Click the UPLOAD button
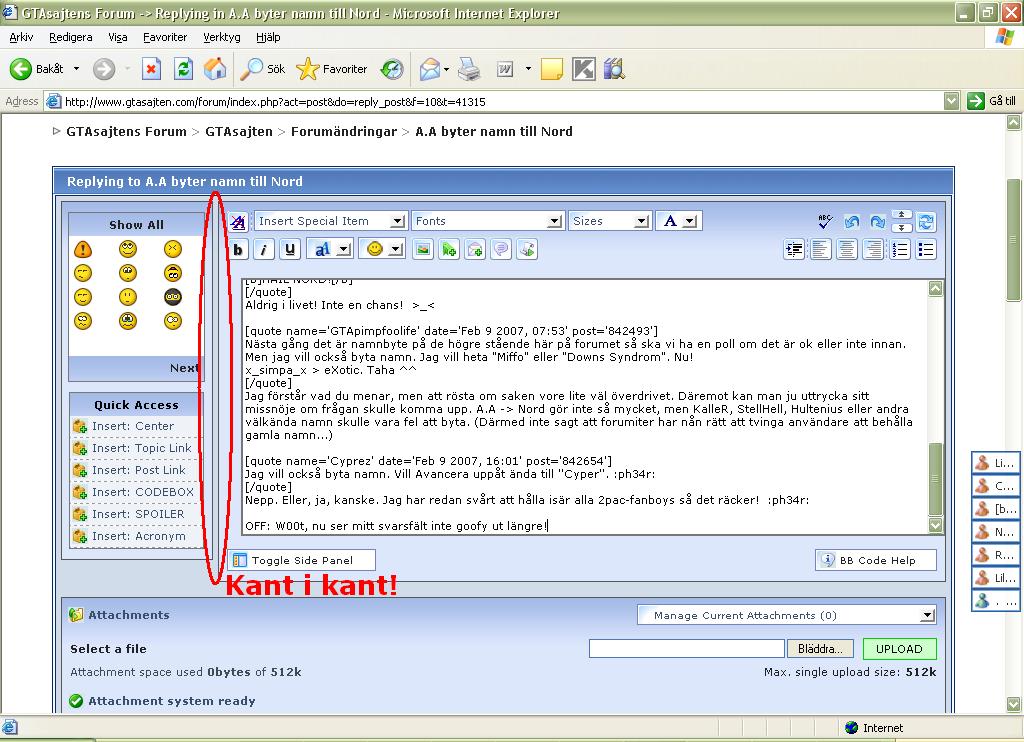This screenshot has height=742, width=1024. [899, 649]
